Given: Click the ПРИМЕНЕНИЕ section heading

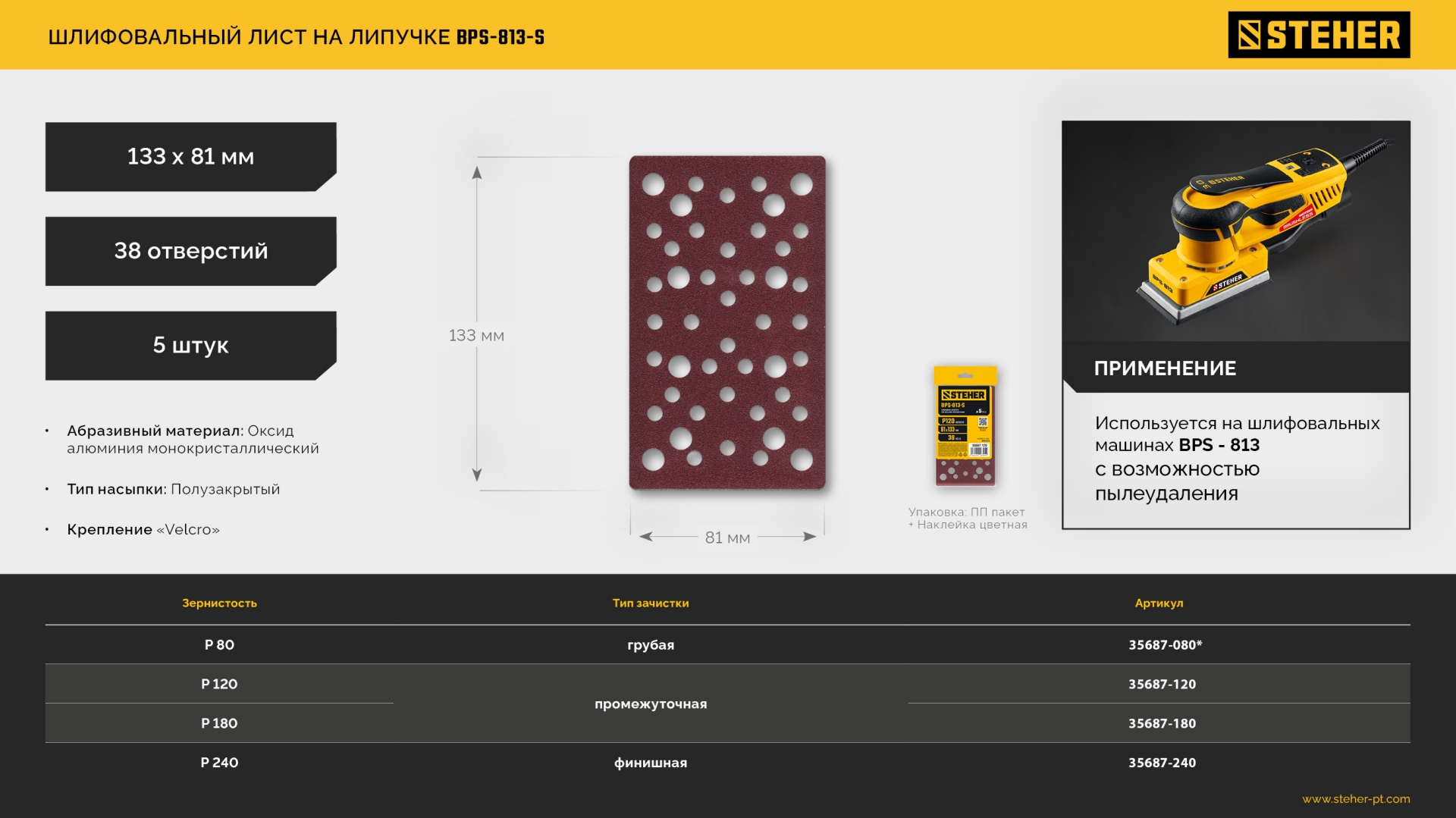Looking at the screenshot, I should (x=1165, y=368).
